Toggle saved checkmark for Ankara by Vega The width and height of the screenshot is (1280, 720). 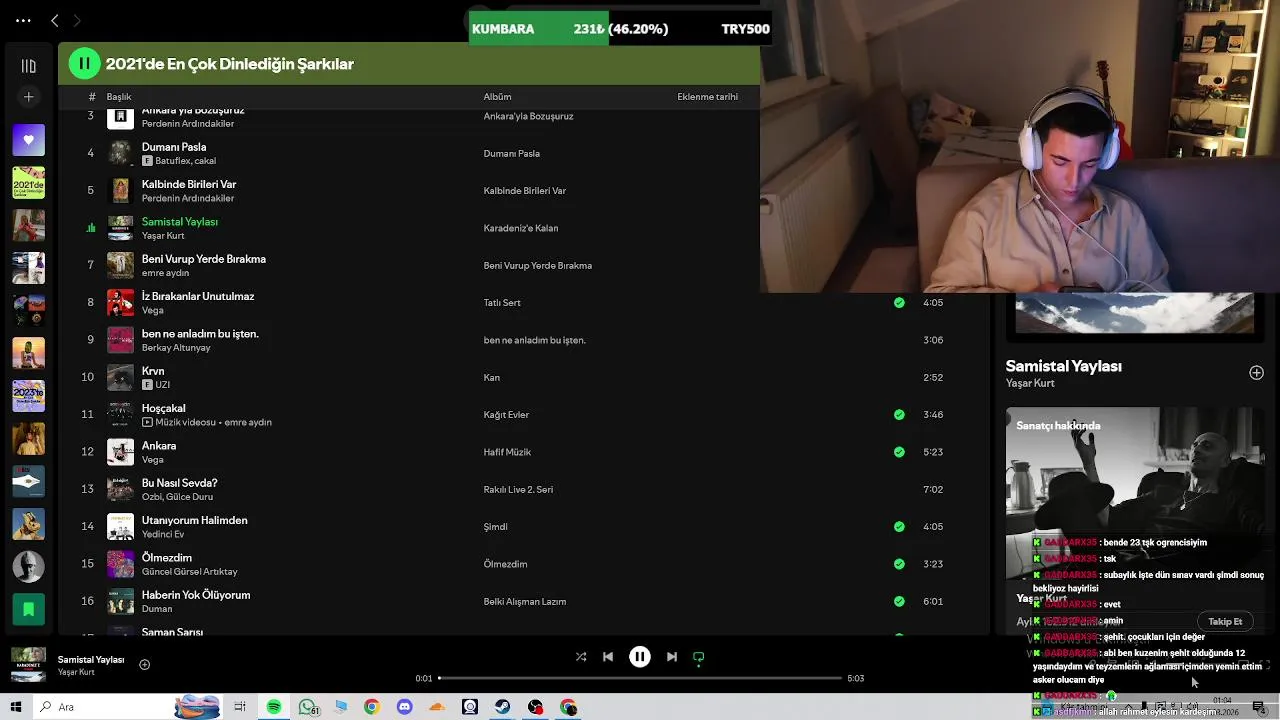coord(899,452)
